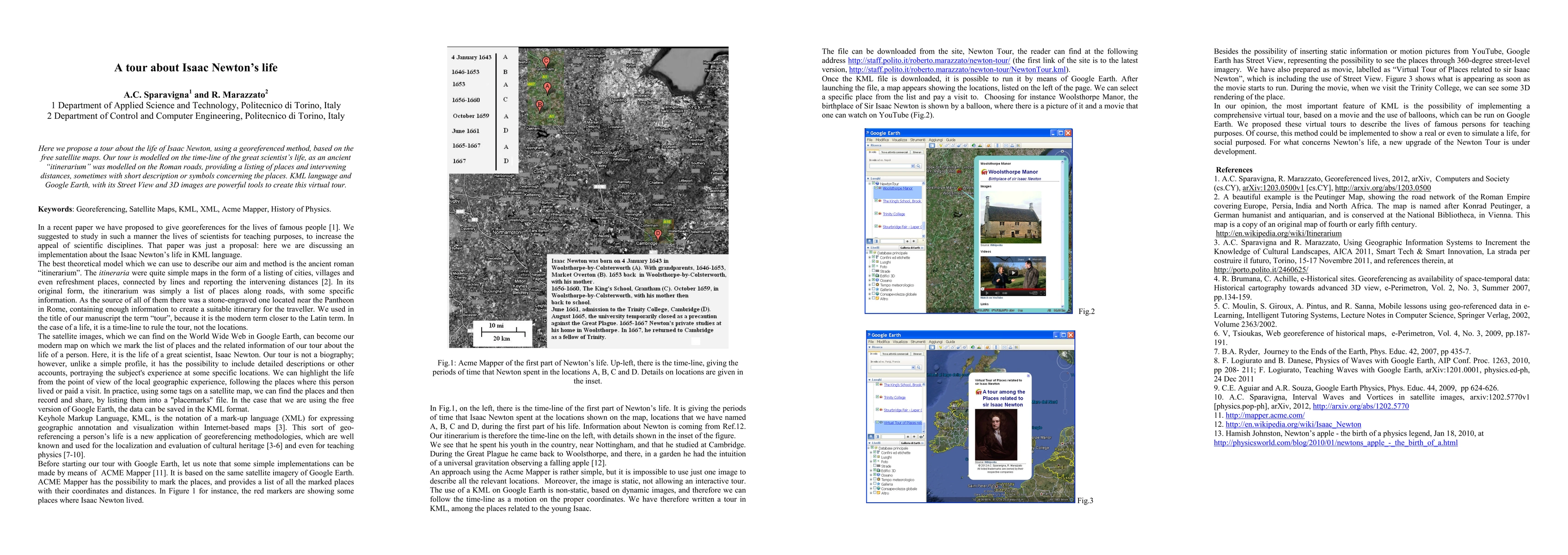Toggle the Galleria layer checkbox in Fig.3

tap(875, 484)
